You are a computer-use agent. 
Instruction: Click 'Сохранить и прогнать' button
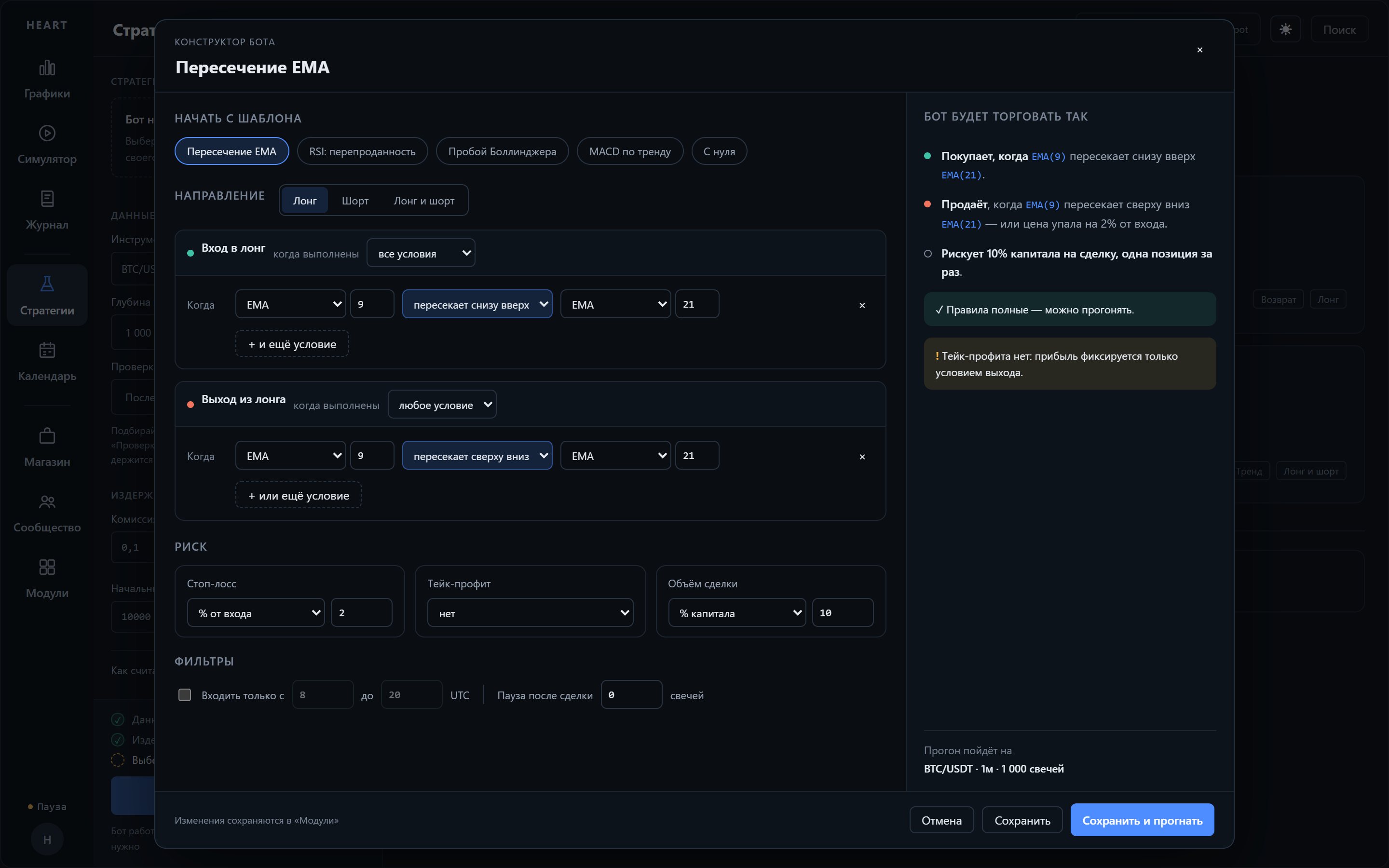point(1142,821)
